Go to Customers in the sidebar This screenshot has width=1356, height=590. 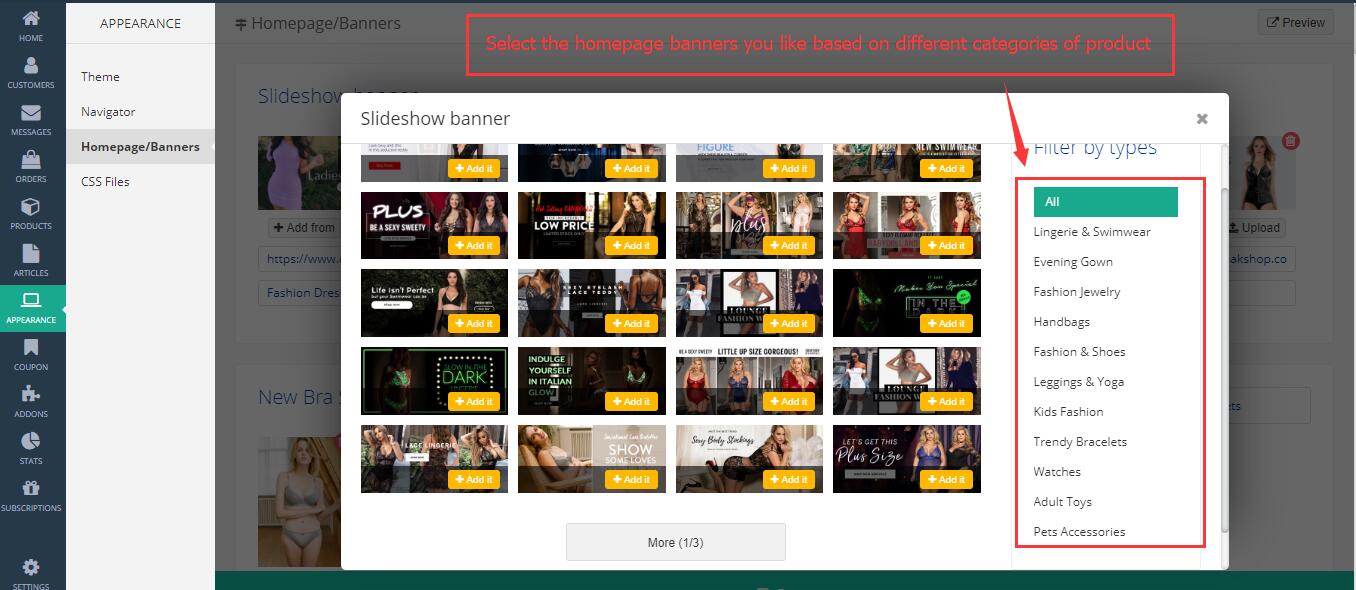pos(31,72)
